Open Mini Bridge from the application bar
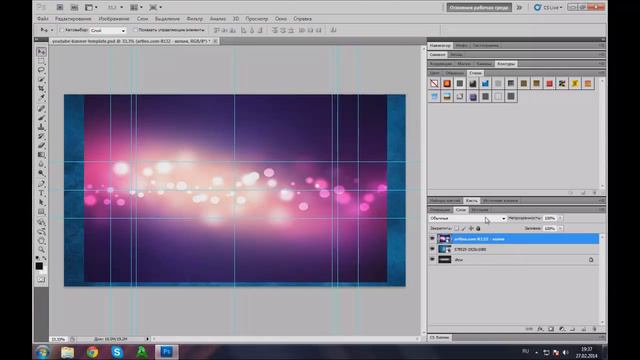The image size is (640, 360). pos(74,7)
